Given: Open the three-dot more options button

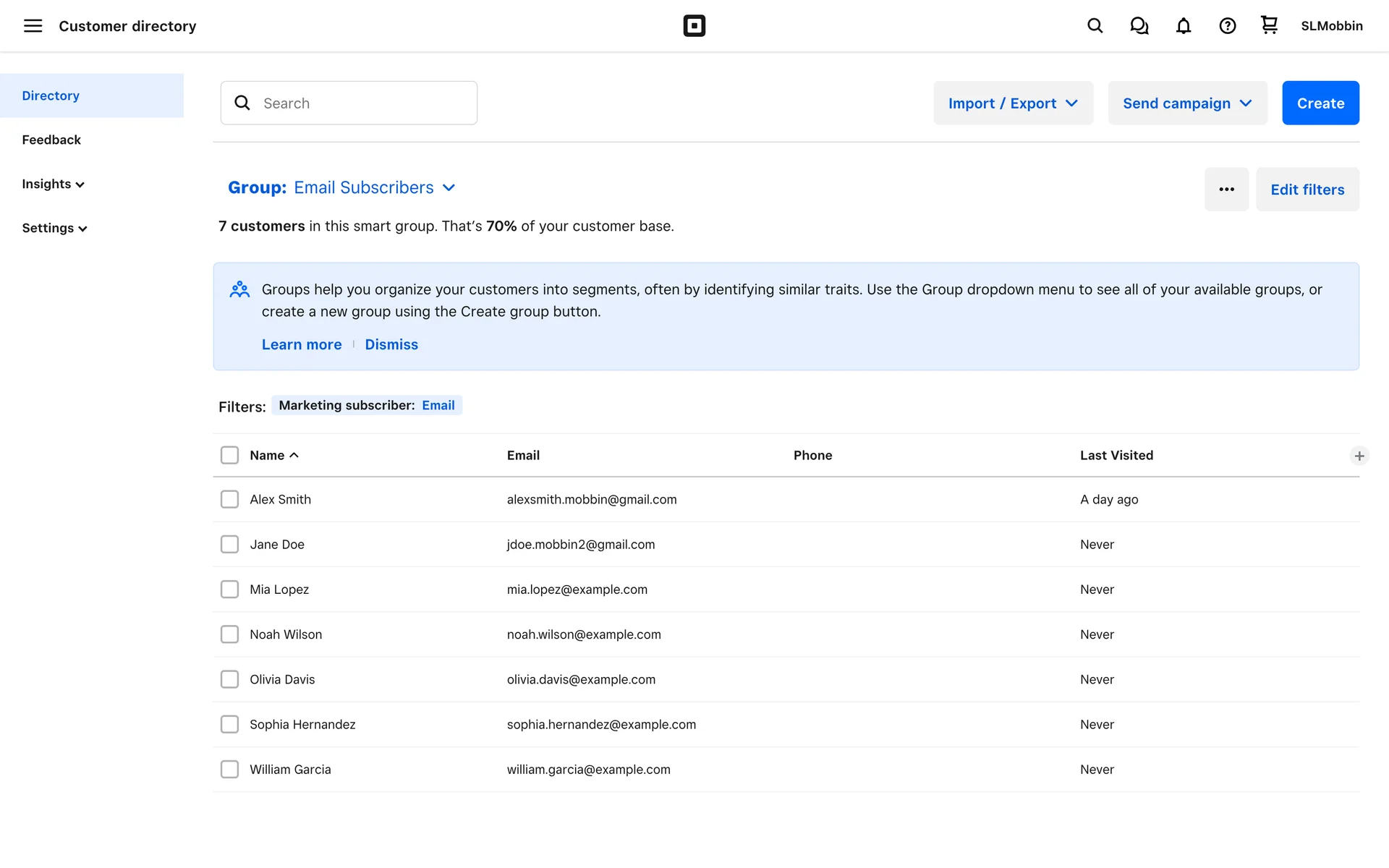Looking at the screenshot, I should [1226, 190].
